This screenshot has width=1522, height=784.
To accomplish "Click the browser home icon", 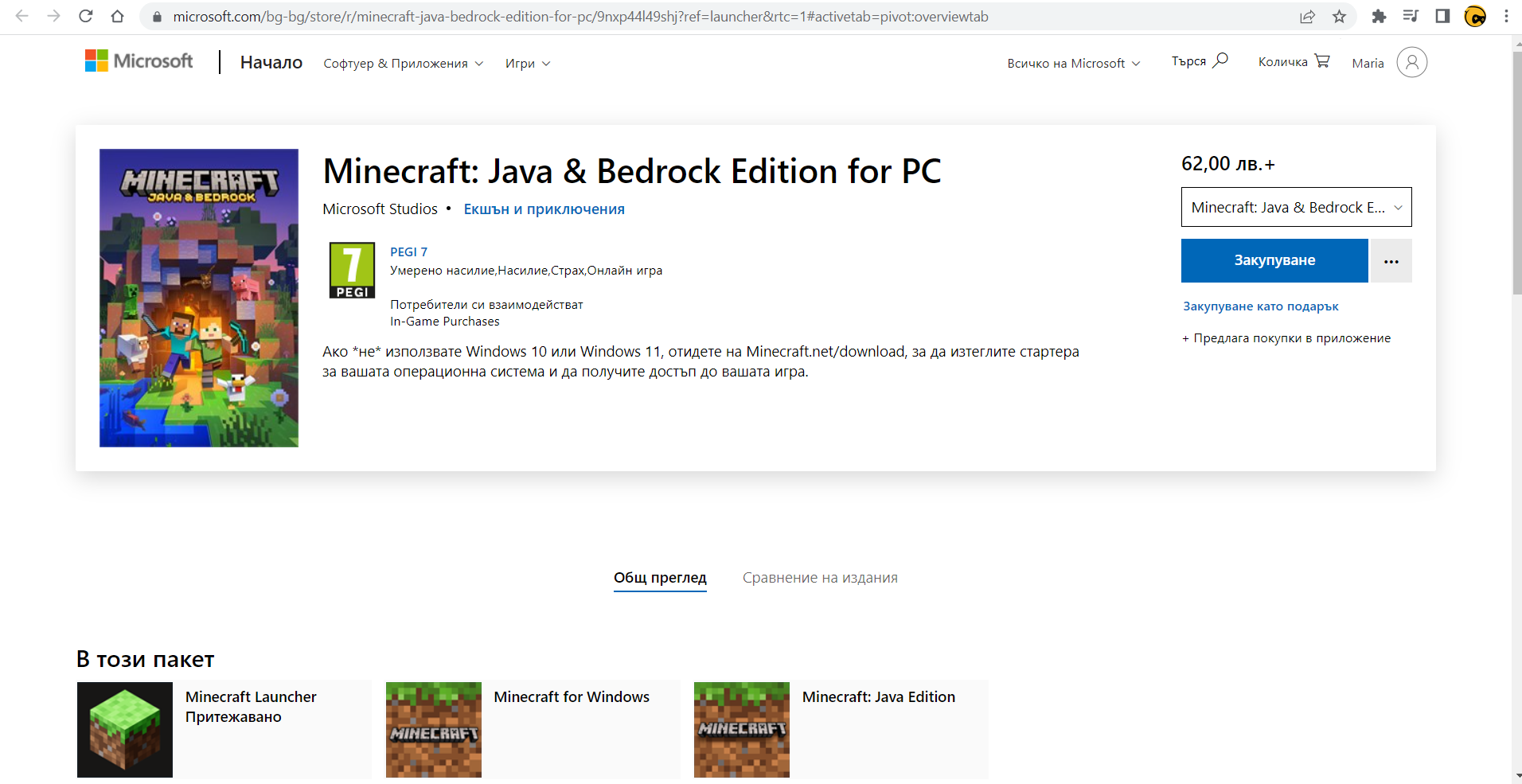I will click(118, 17).
